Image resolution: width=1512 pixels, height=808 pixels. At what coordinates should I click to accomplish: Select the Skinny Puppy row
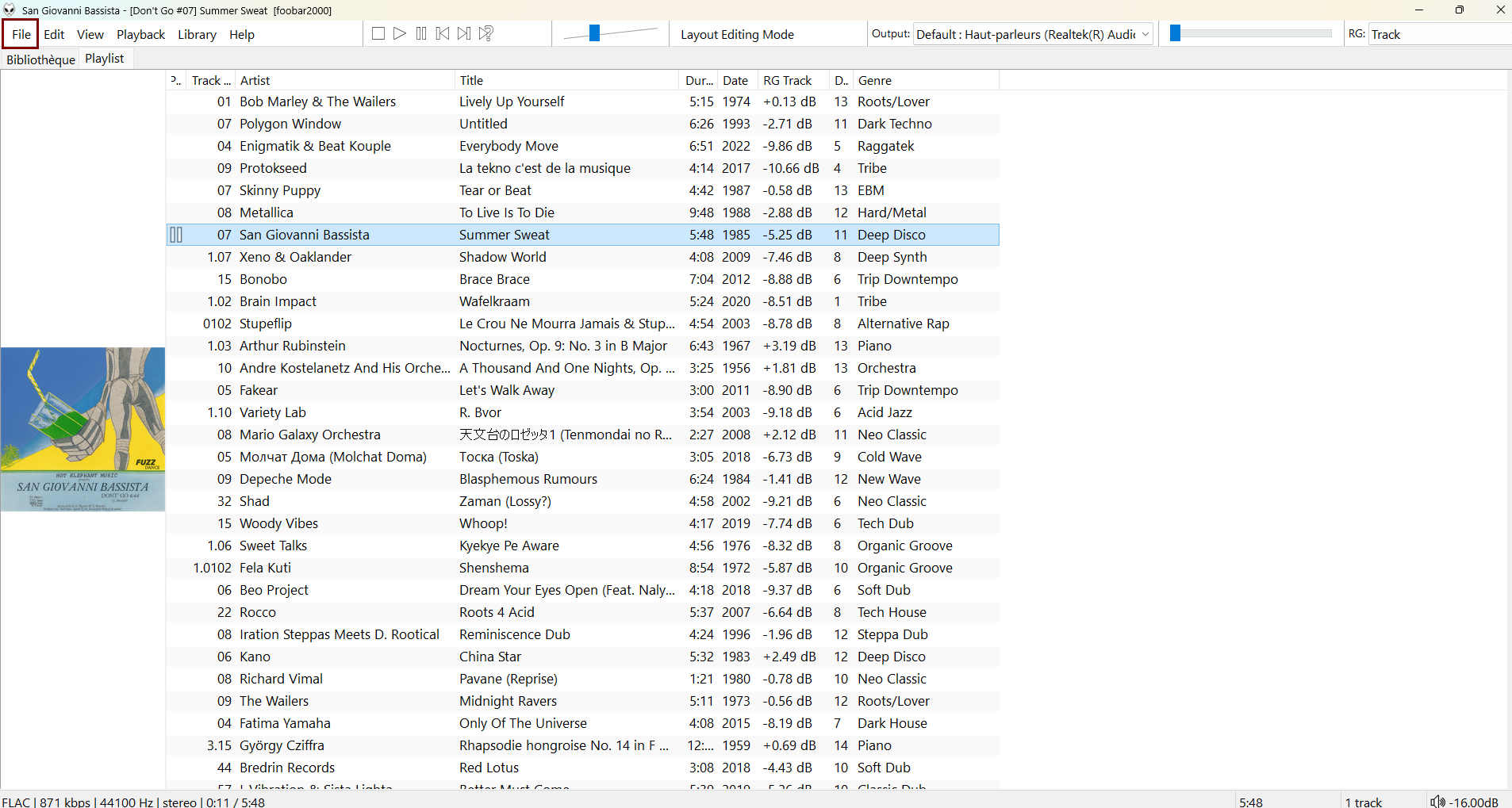point(582,190)
